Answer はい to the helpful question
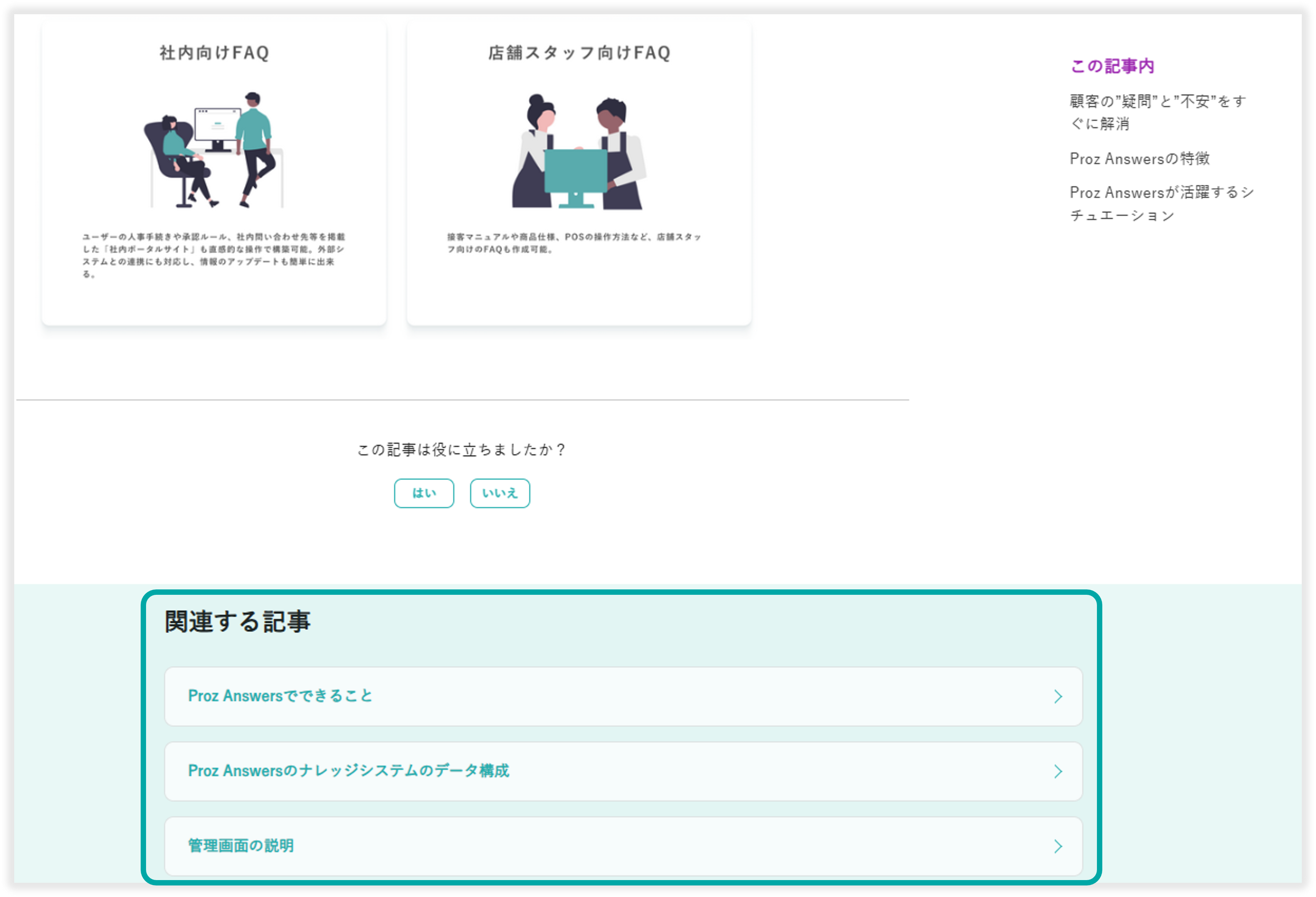 424,493
